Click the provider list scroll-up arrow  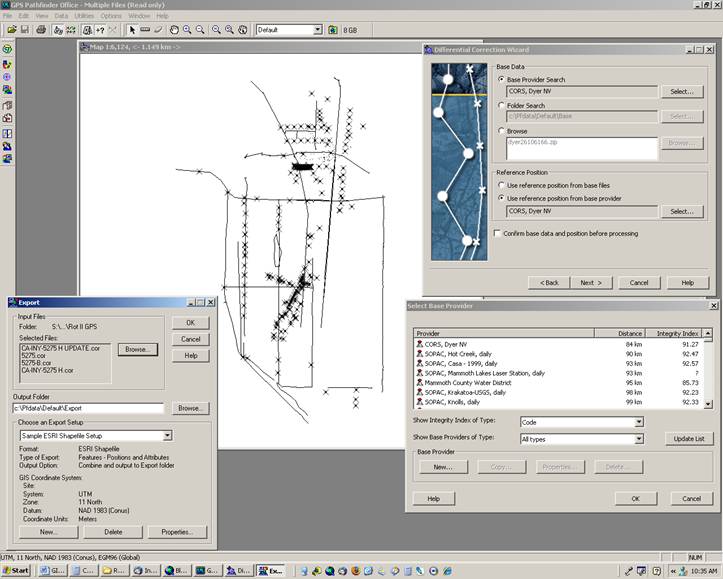click(708, 333)
